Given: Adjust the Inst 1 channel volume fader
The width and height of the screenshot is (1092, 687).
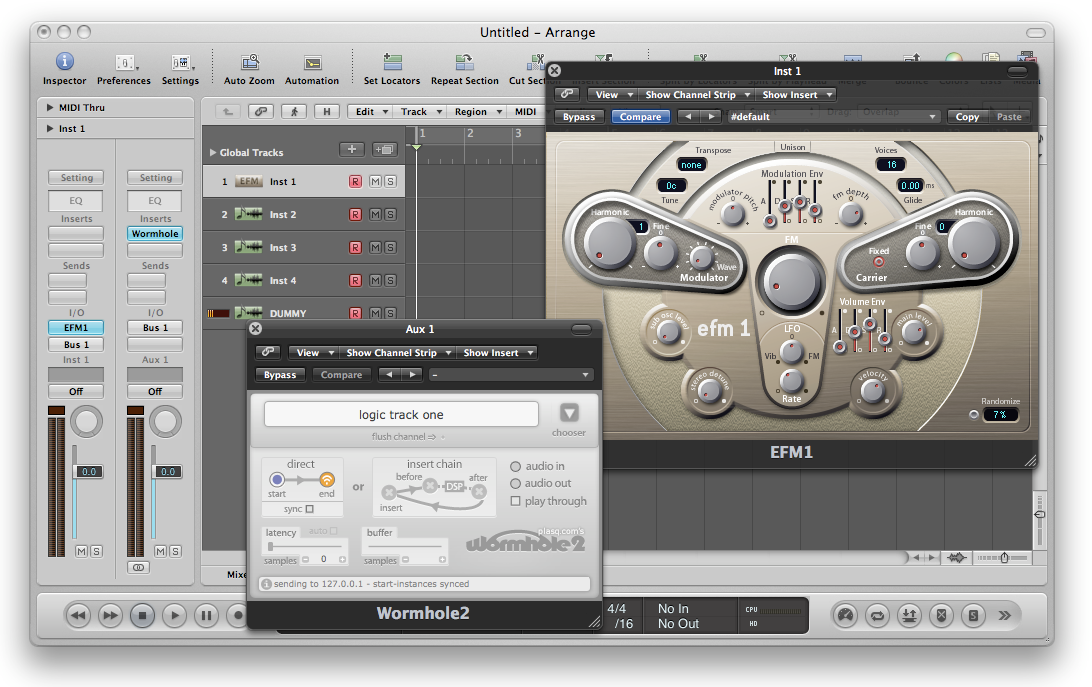Looking at the screenshot, I should (89, 472).
